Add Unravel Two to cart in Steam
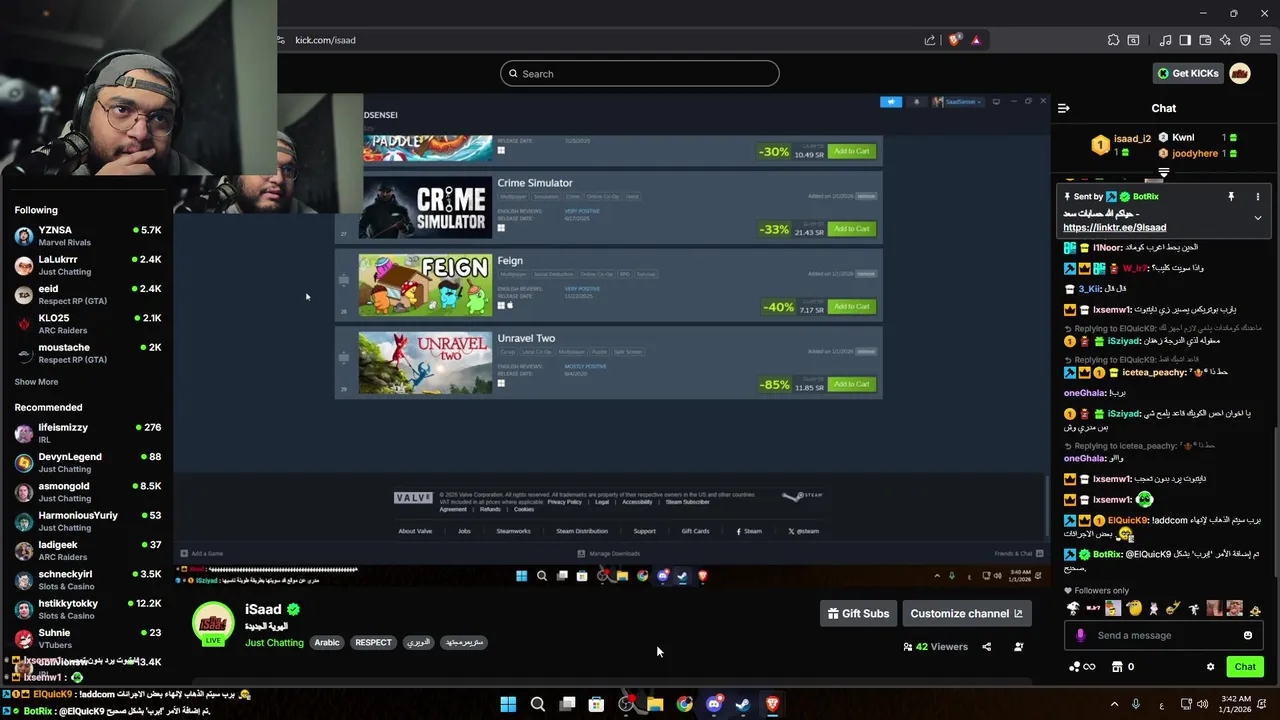 pos(852,384)
